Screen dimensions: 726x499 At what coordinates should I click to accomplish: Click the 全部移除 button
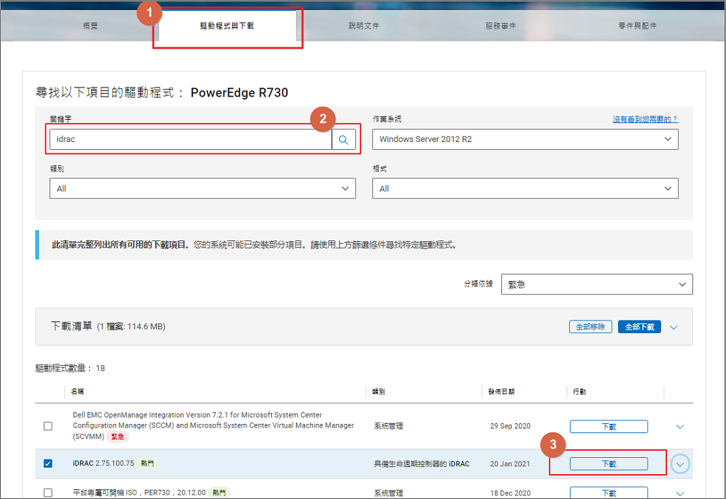(x=590, y=327)
